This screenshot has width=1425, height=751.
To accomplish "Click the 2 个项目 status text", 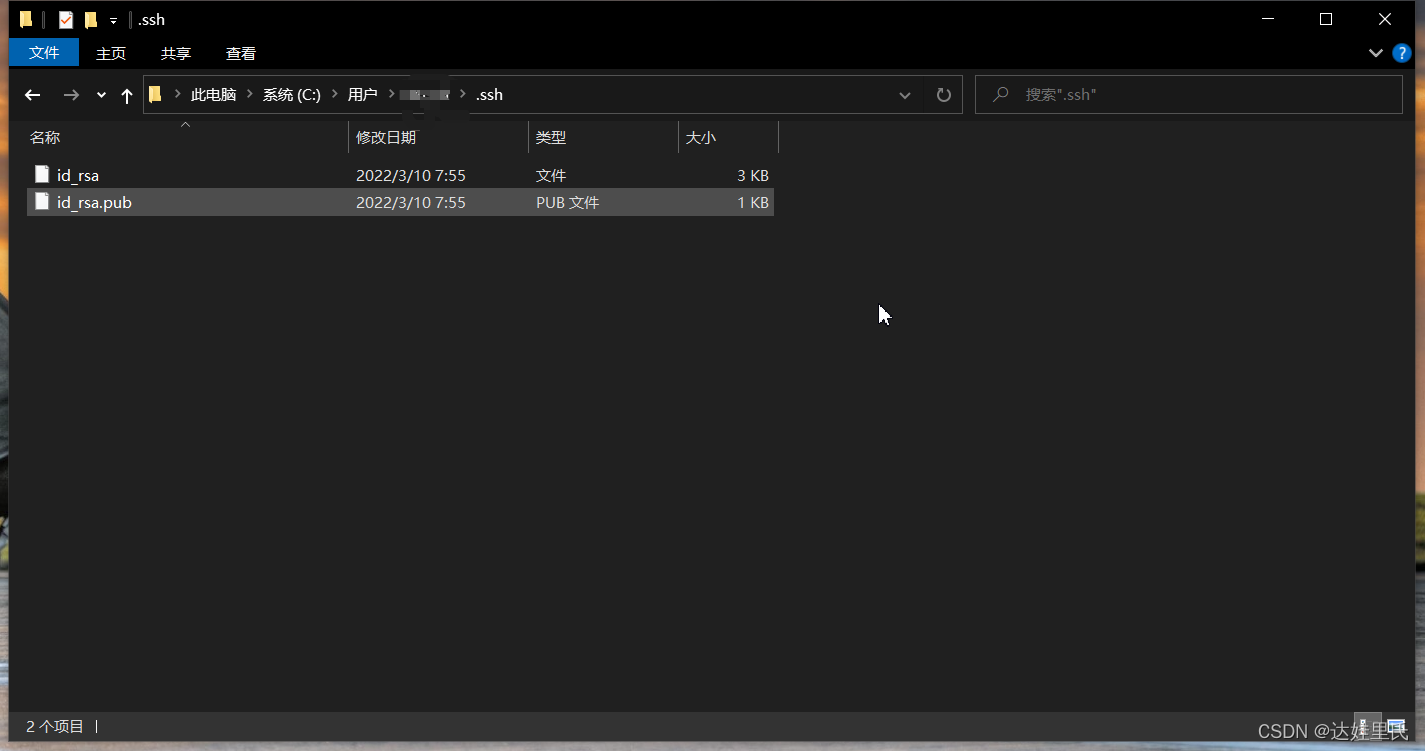I will (x=55, y=727).
